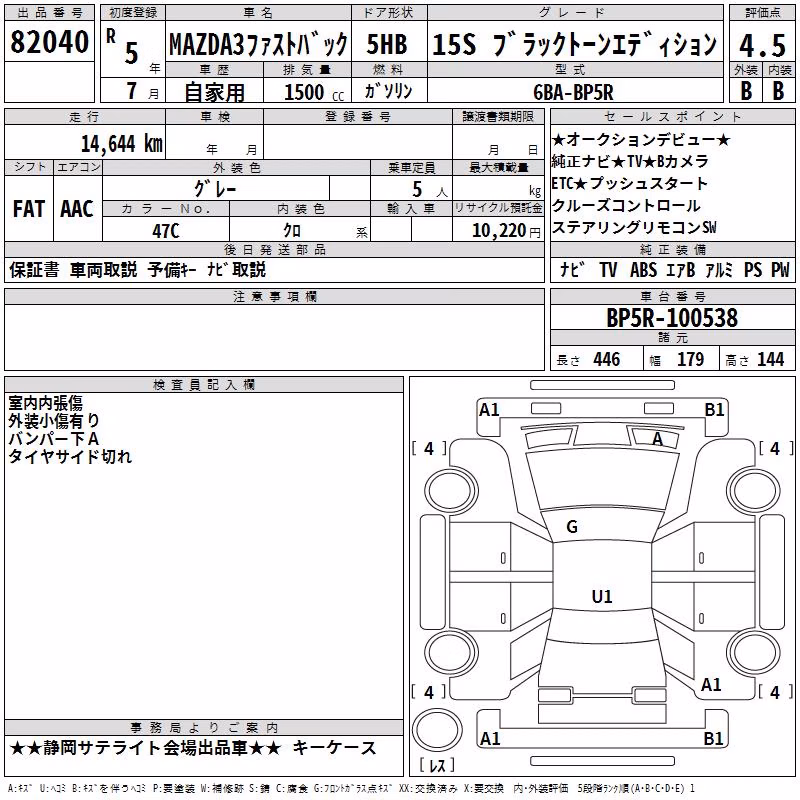Viewport: 800px width, 800px height.
Task: Click the アルミ equipment label
Action: tap(719, 270)
